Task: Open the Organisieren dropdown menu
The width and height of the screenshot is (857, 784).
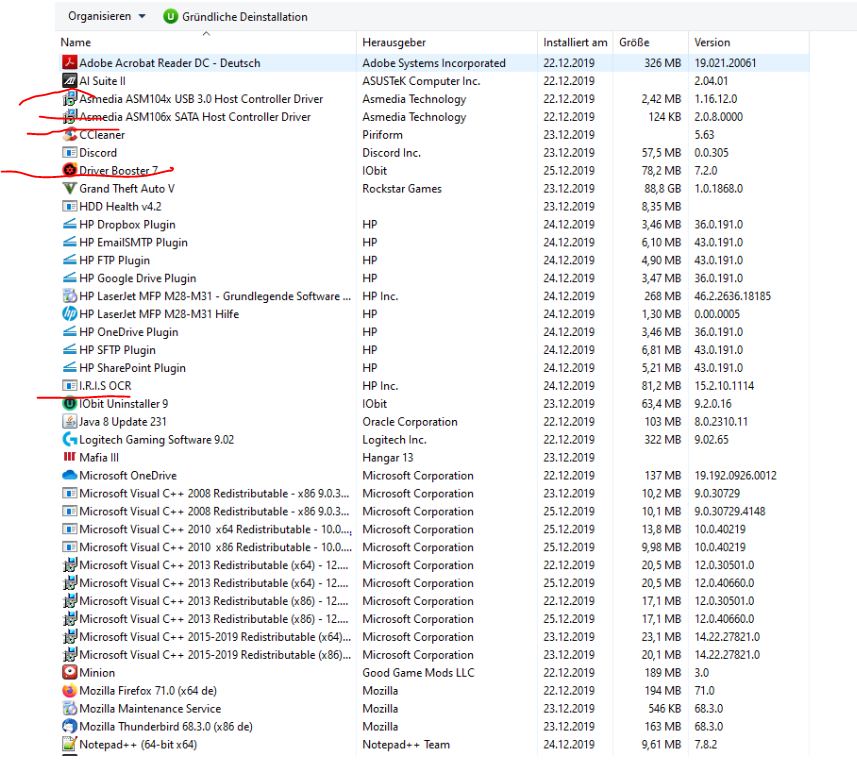Action: 107,16
